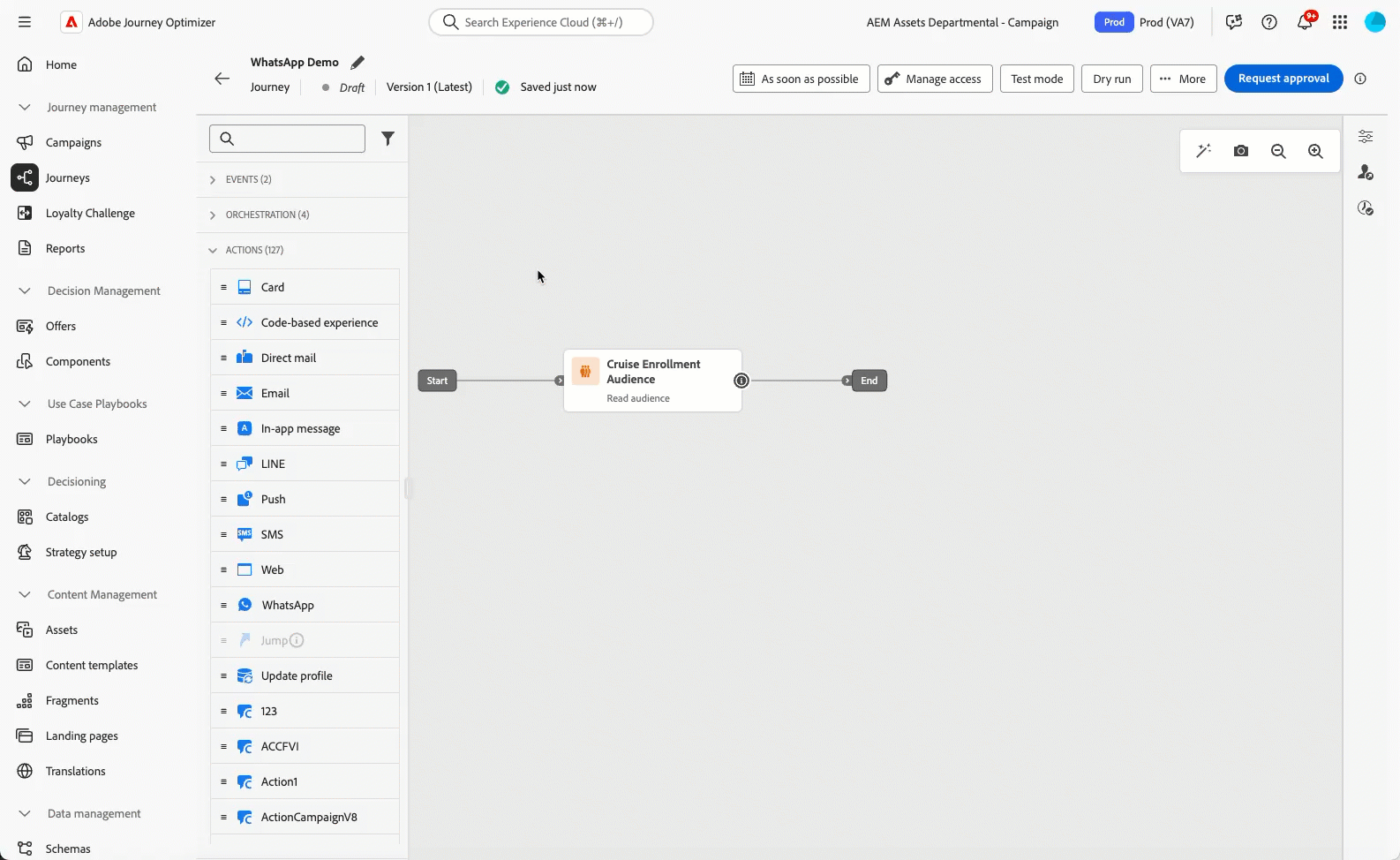Select the Web action
The image size is (1400, 860).
tap(305, 570)
